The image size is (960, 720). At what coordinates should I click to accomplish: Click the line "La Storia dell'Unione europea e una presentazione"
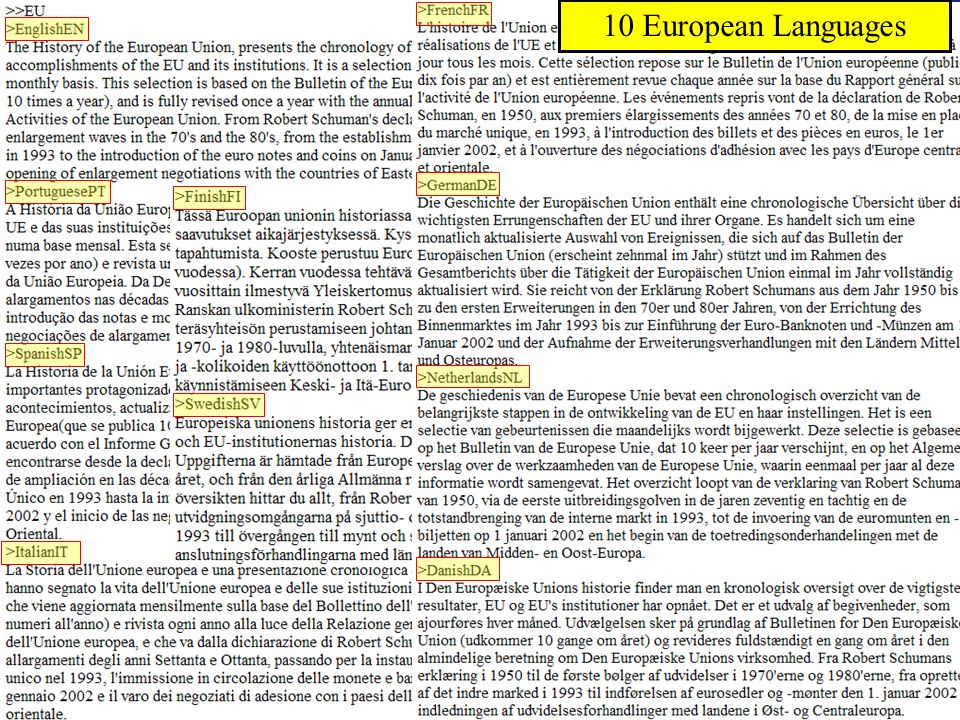[x=206, y=570]
